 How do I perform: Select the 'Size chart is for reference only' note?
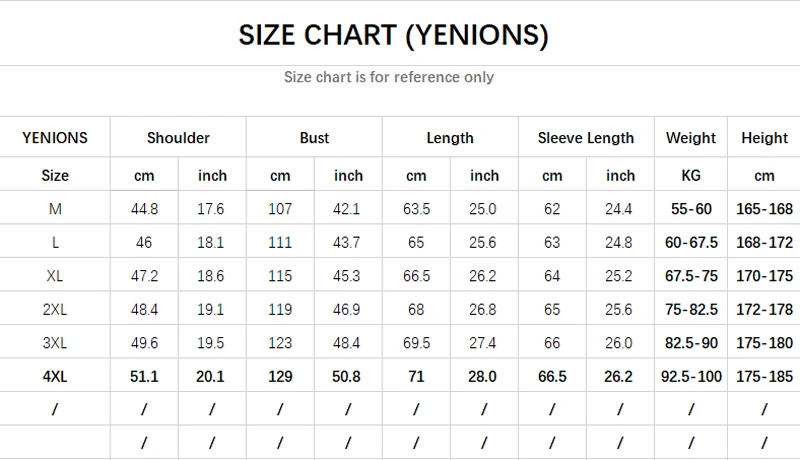coord(389,77)
